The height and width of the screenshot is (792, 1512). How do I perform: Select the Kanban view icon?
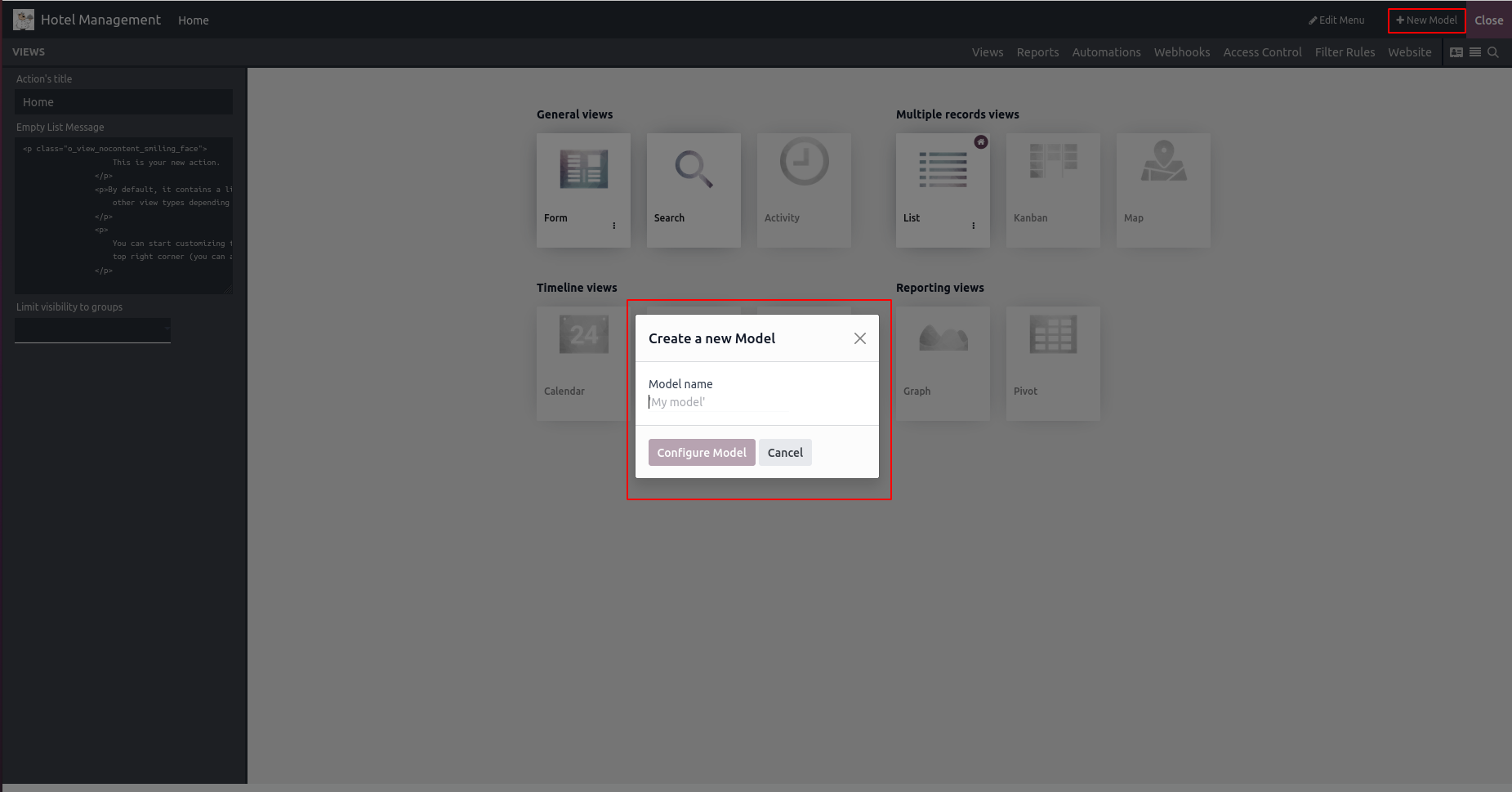(1053, 161)
